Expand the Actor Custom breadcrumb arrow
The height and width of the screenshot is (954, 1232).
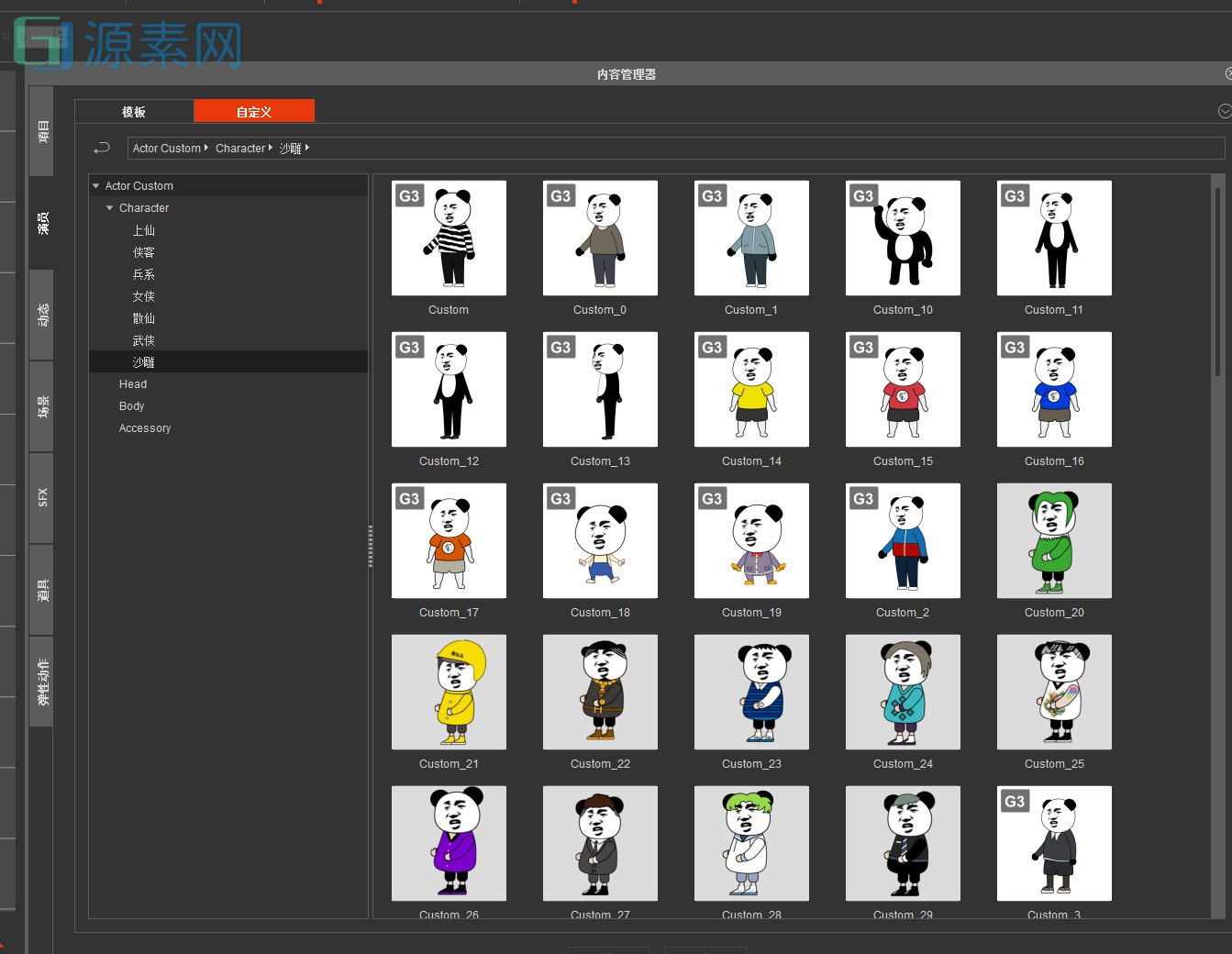click(x=206, y=148)
